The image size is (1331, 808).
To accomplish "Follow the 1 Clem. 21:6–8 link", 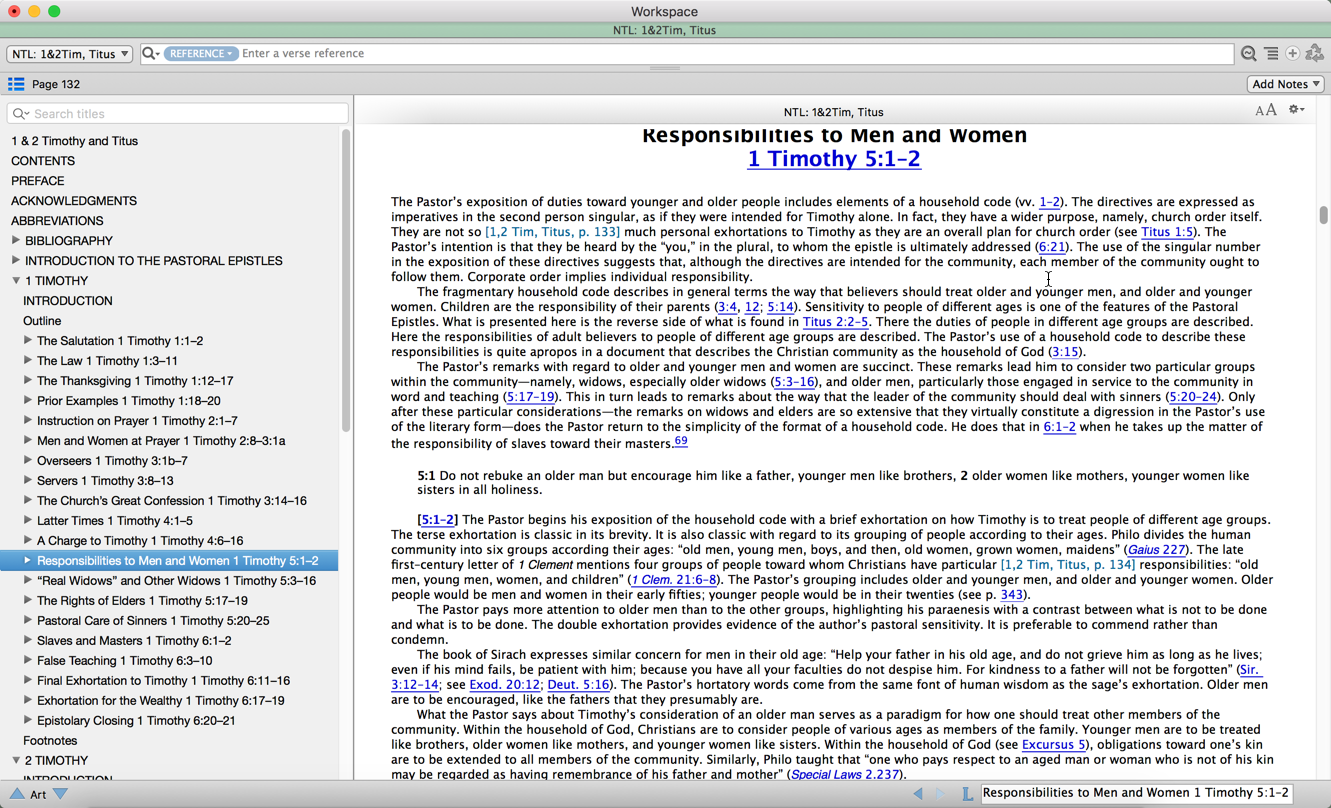I will coord(672,580).
